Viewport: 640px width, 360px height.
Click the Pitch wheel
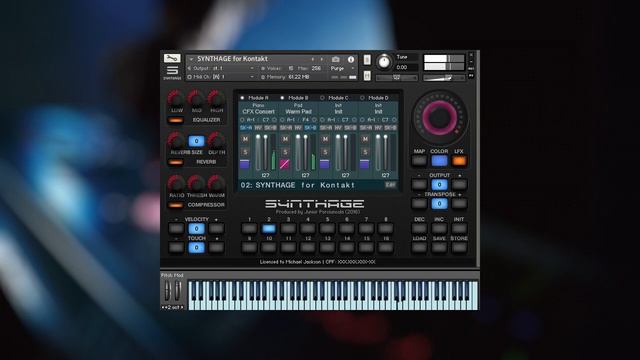coord(167,291)
